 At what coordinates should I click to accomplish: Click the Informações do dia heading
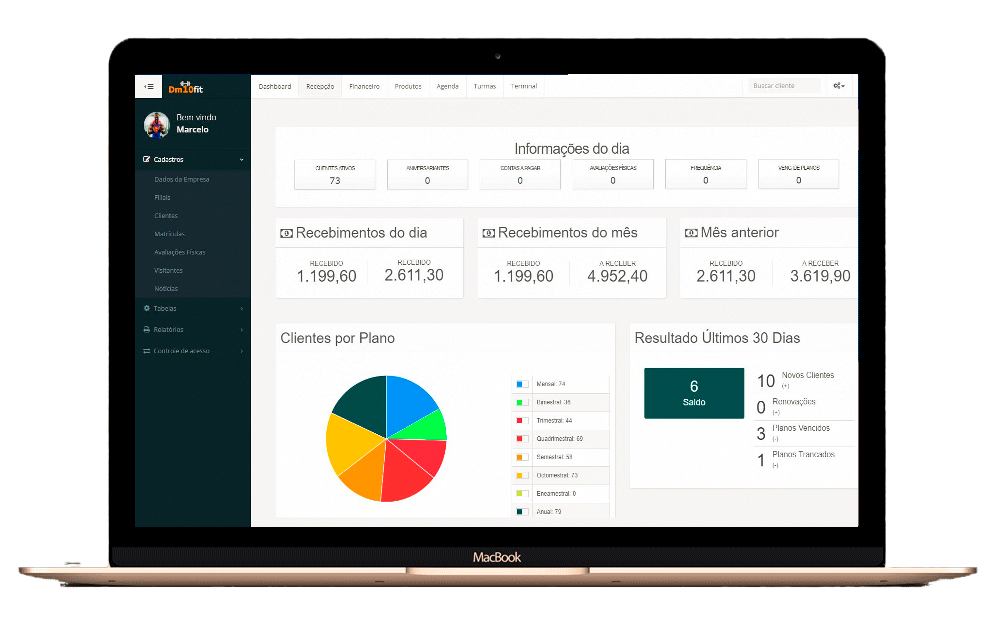point(572,149)
